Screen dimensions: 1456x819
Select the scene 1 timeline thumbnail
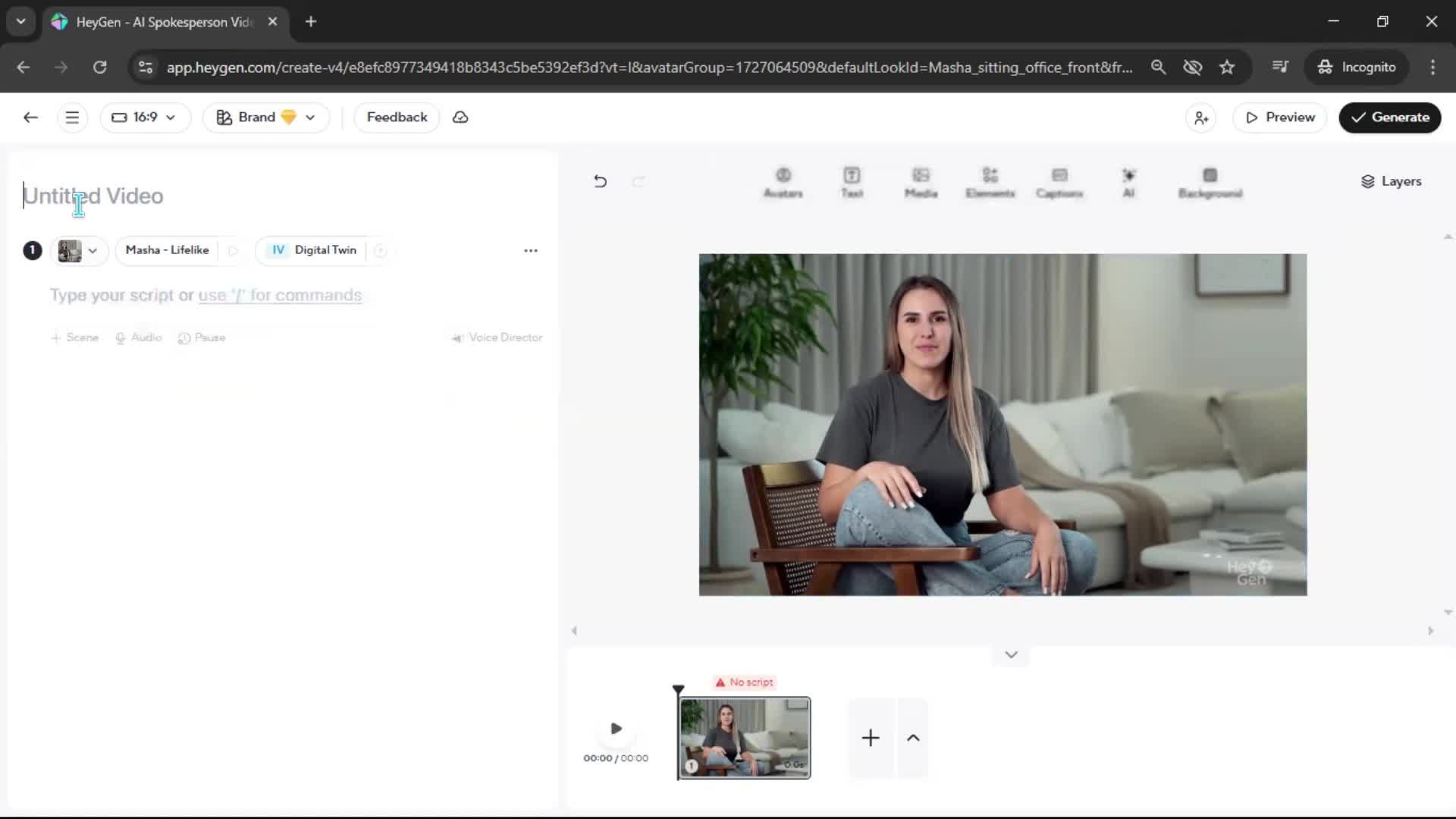(x=744, y=737)
